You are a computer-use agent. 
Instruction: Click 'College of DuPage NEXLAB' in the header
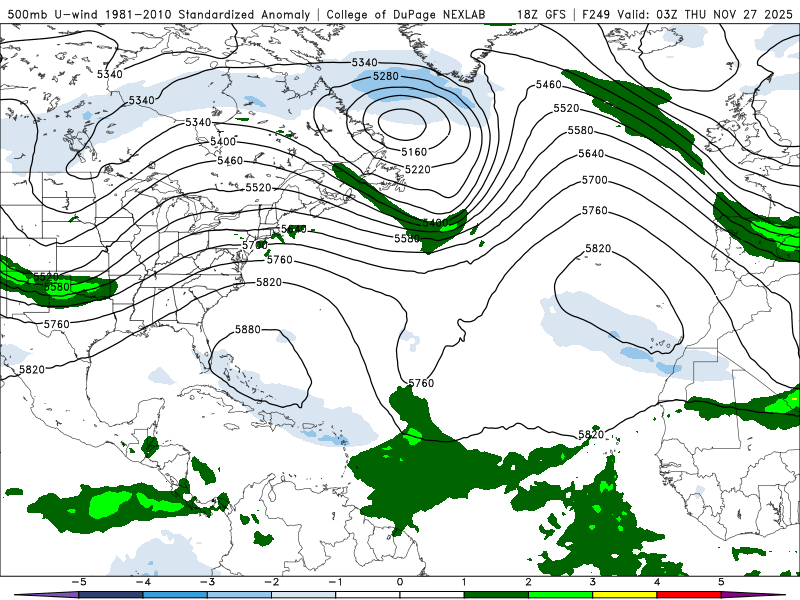406,14
